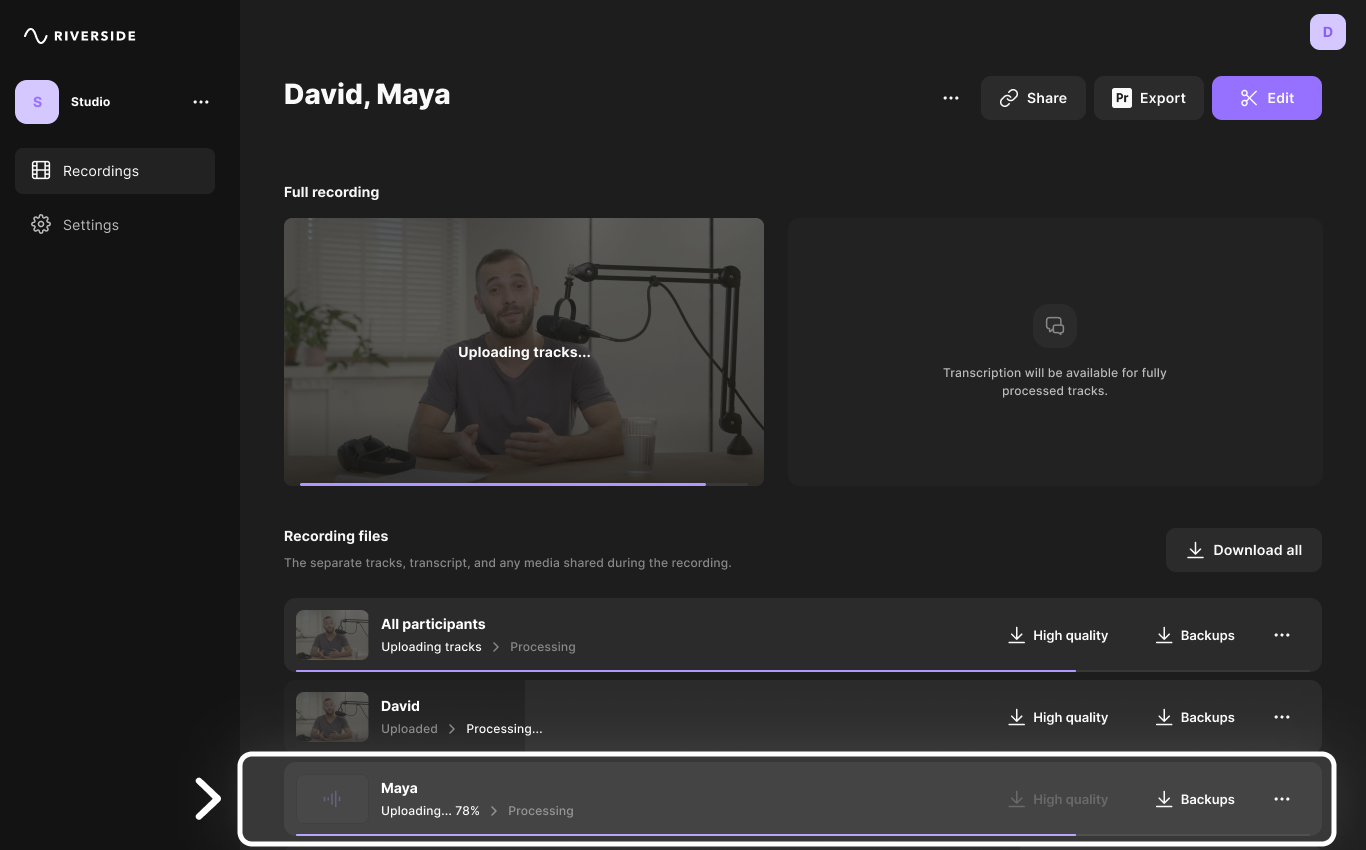Download David's High quality track
Image resolution: width=1366 pixels, height=850 pixels.
click(1057, 717)
